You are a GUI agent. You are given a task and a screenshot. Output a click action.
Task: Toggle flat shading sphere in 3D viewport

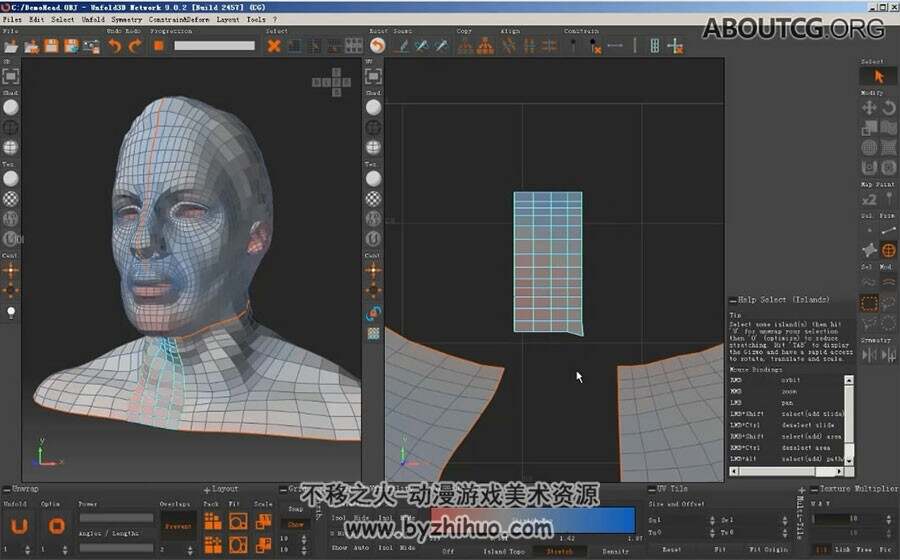pyautogui.click(x=10, y=107)
